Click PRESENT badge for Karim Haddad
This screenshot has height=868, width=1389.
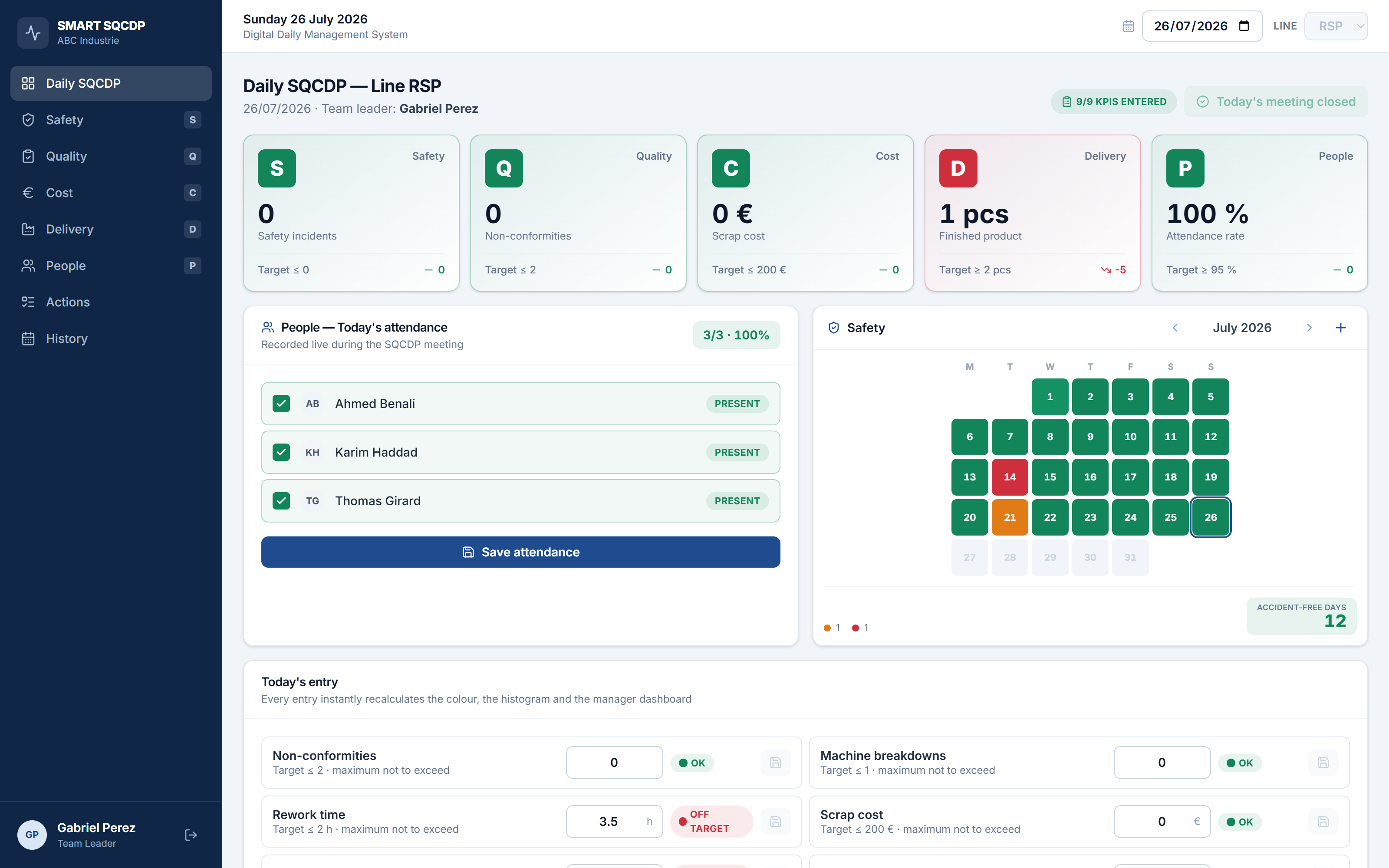[737, 452]
